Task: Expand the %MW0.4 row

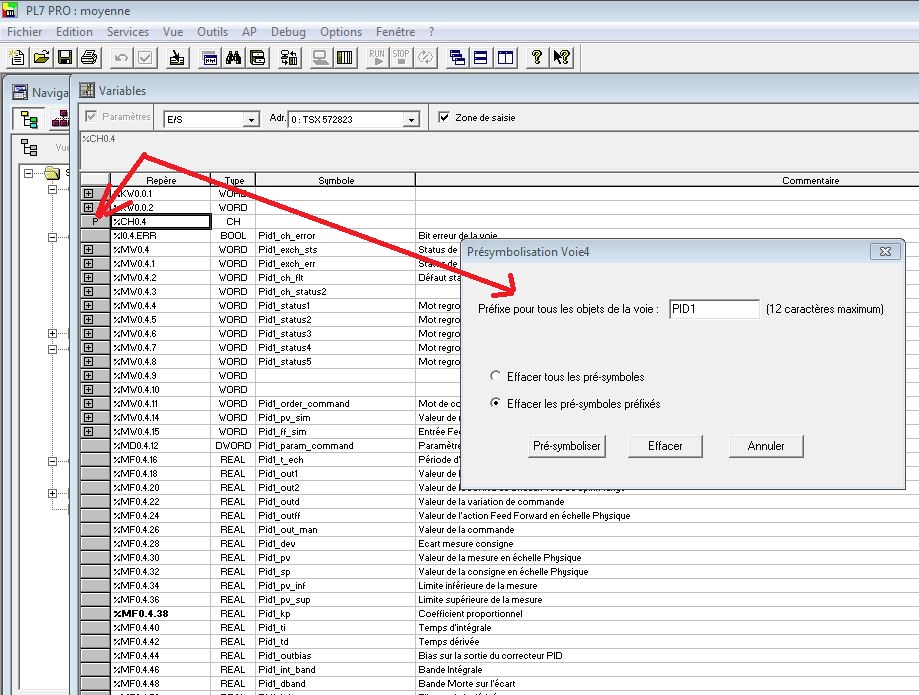Action: coord(89,250)
